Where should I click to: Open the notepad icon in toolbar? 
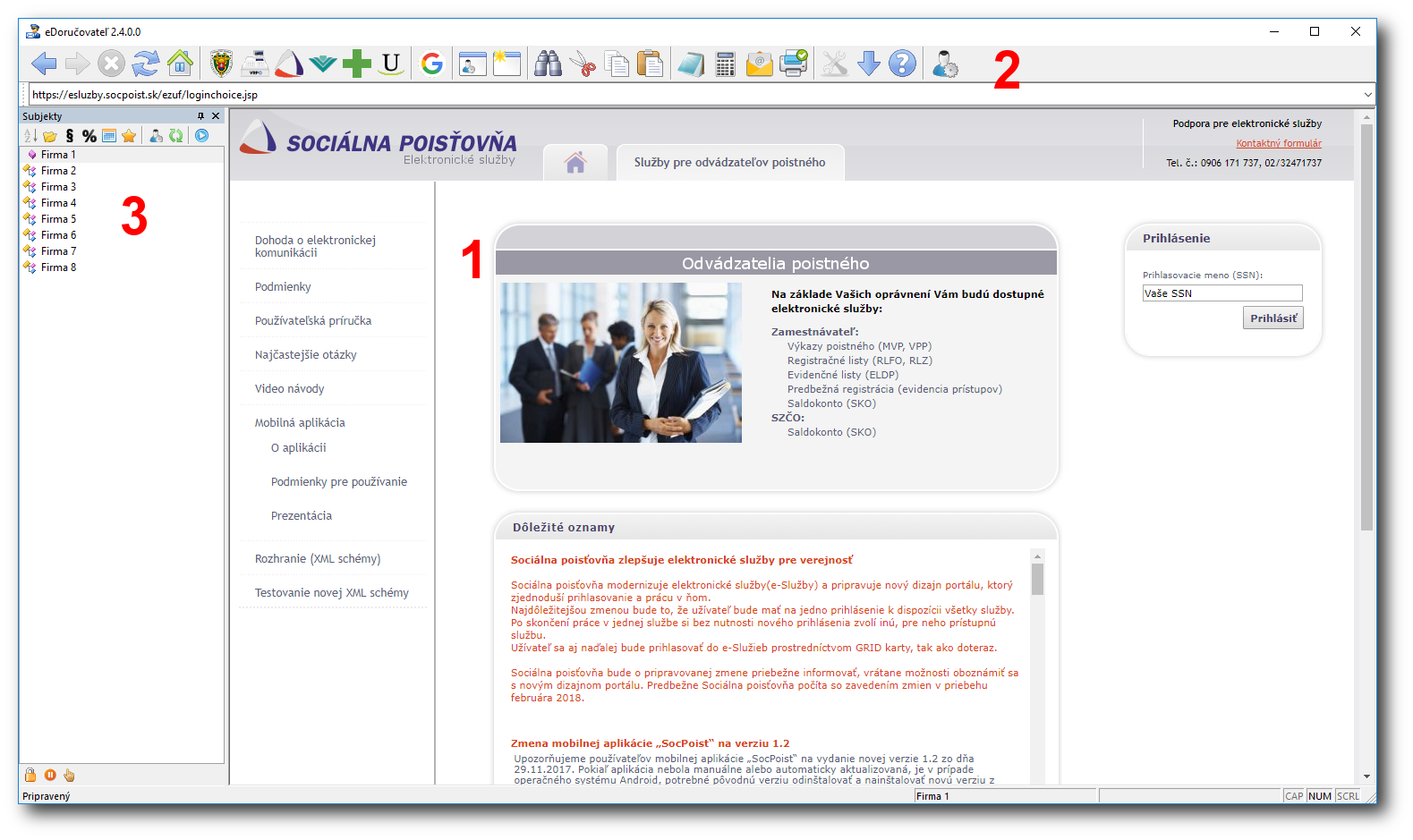691,64
